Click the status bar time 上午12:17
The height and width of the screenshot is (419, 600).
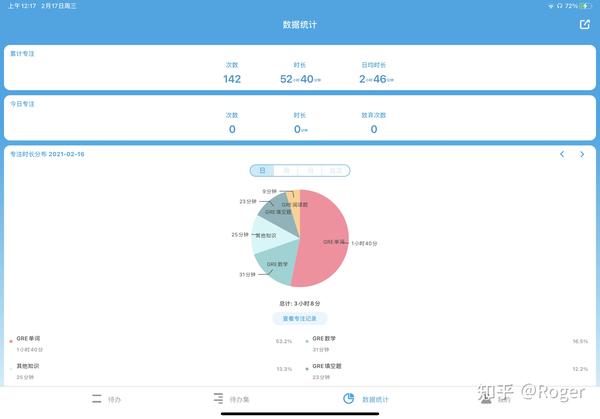pyautogui.click(x=22, y=6)
